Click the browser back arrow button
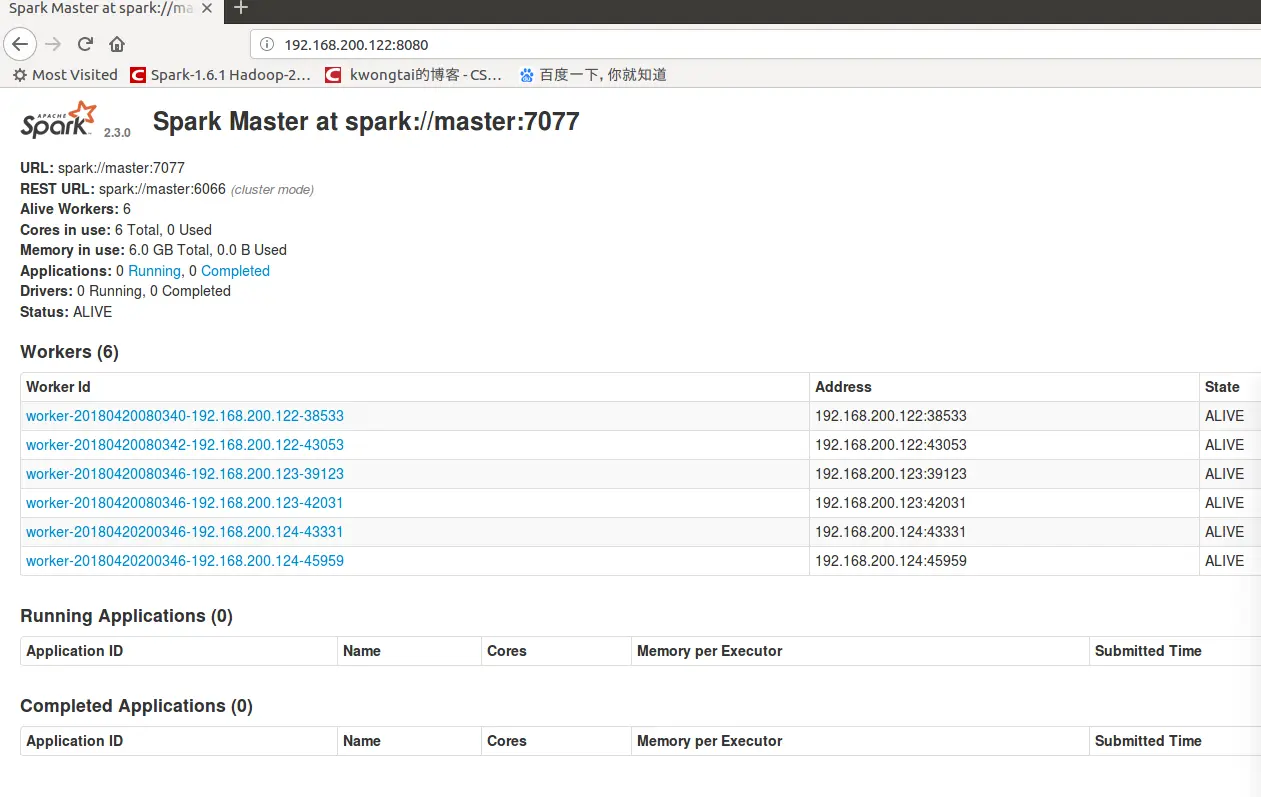This screenshot has width=1261, height=797. point(20,44)
